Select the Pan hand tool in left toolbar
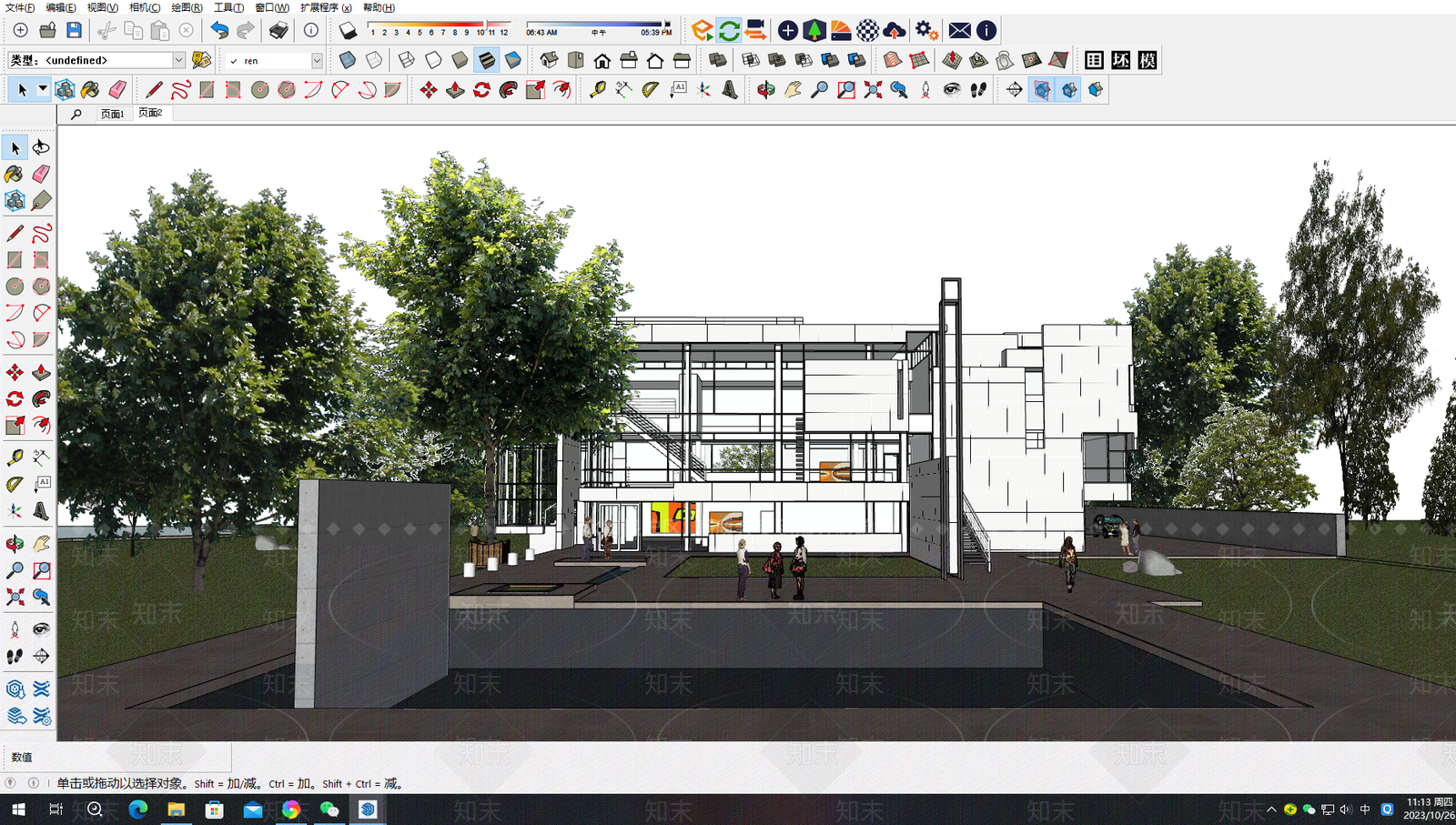1456x825 pixels. click(x=41, y=544)
